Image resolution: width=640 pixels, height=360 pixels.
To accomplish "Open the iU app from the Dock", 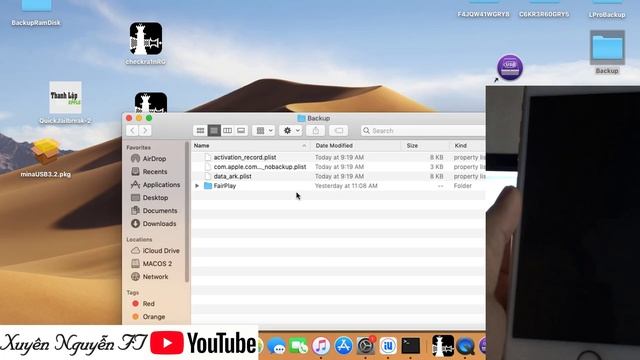I will pyautogui.click(x=388, y=346).
